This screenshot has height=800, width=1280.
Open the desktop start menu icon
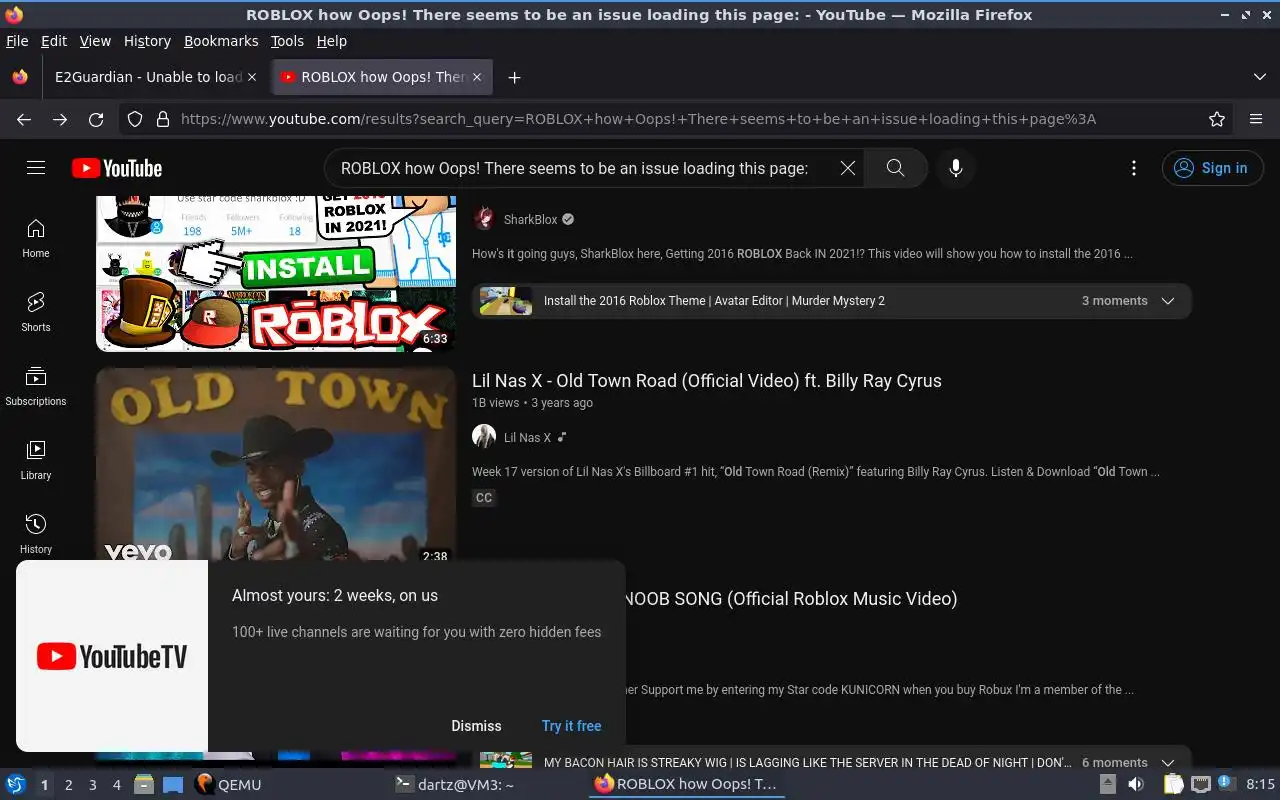coord(16,784)
